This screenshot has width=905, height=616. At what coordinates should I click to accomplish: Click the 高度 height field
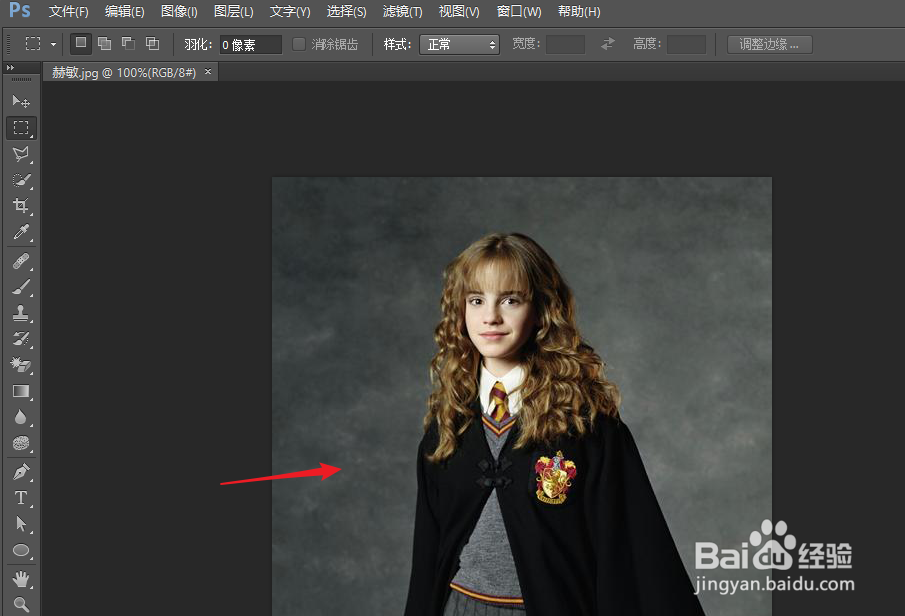tap(686, 44)
